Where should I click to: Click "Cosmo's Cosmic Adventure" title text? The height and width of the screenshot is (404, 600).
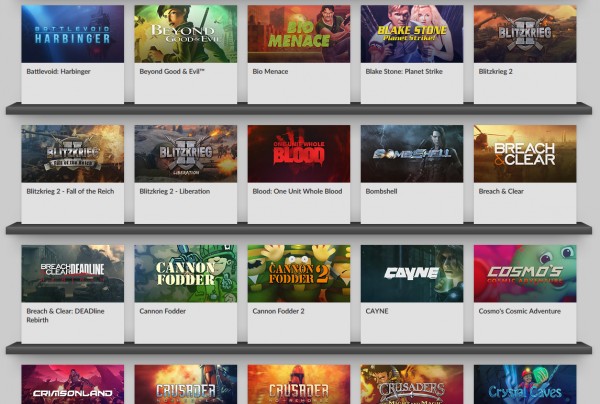coord(520,311)
